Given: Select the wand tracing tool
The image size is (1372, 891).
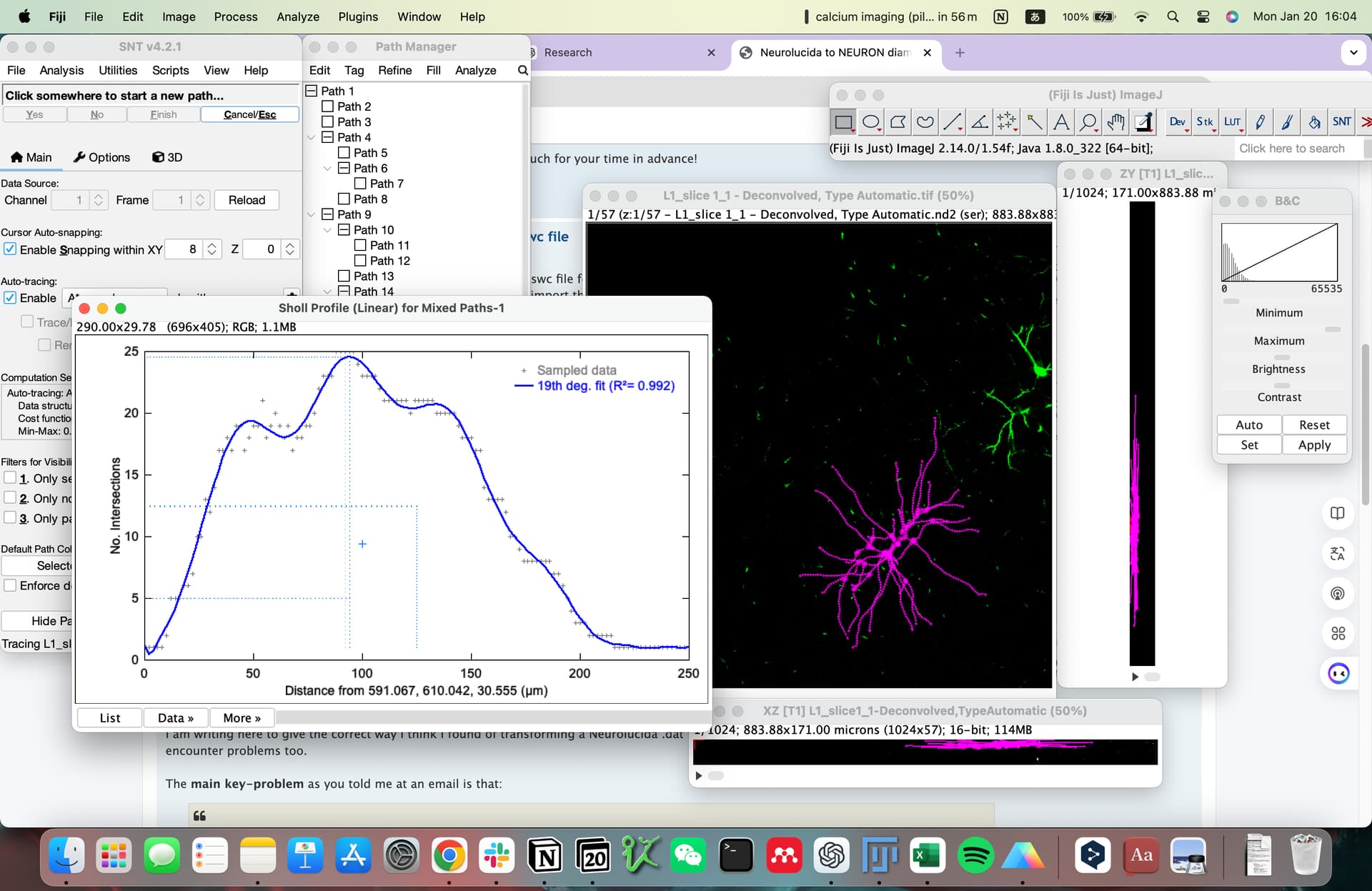Looking at the screenshot, I should click(x=1034, y=121).
